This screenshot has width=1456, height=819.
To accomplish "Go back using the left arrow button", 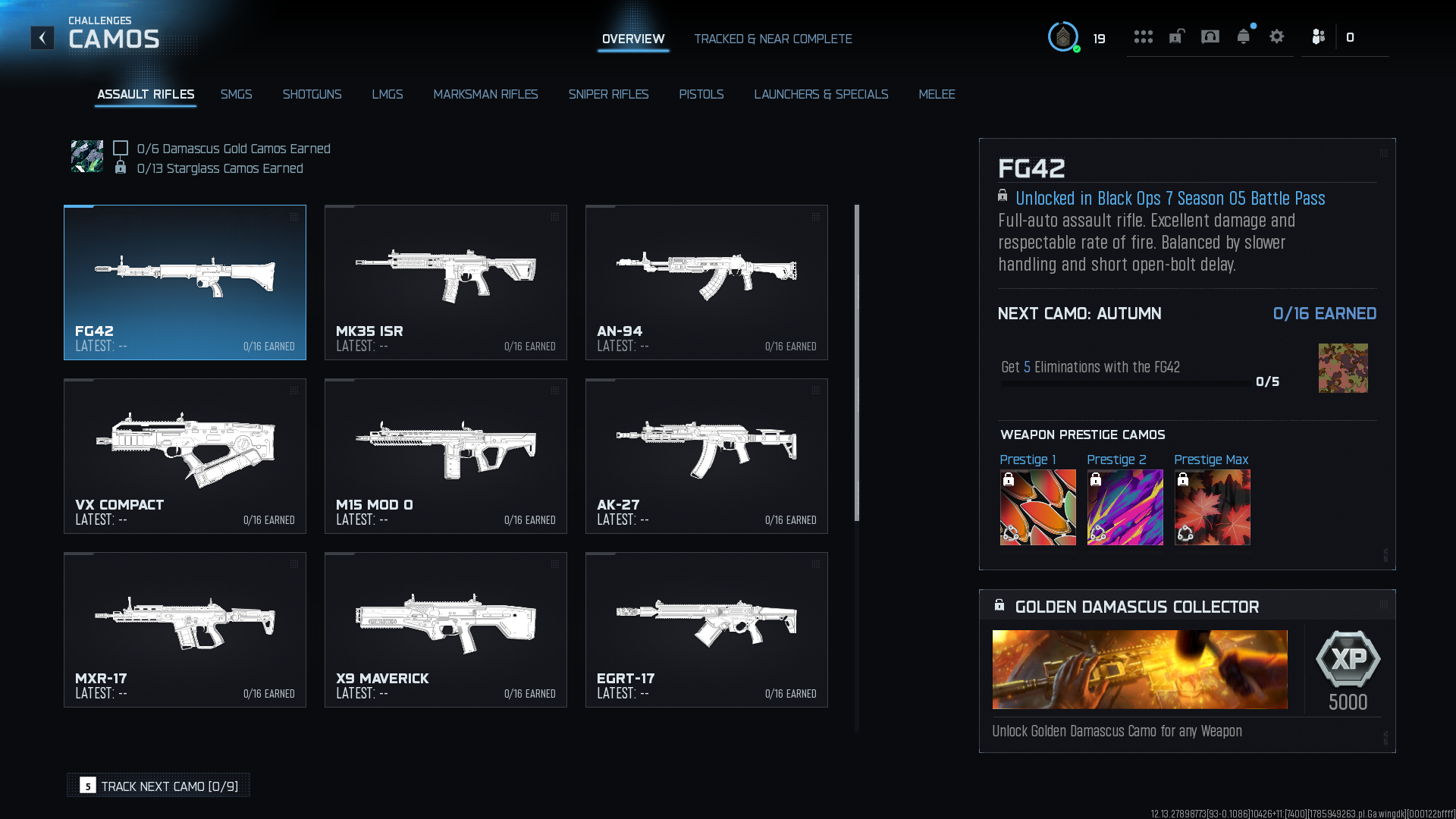I will [x=42, y=38].
